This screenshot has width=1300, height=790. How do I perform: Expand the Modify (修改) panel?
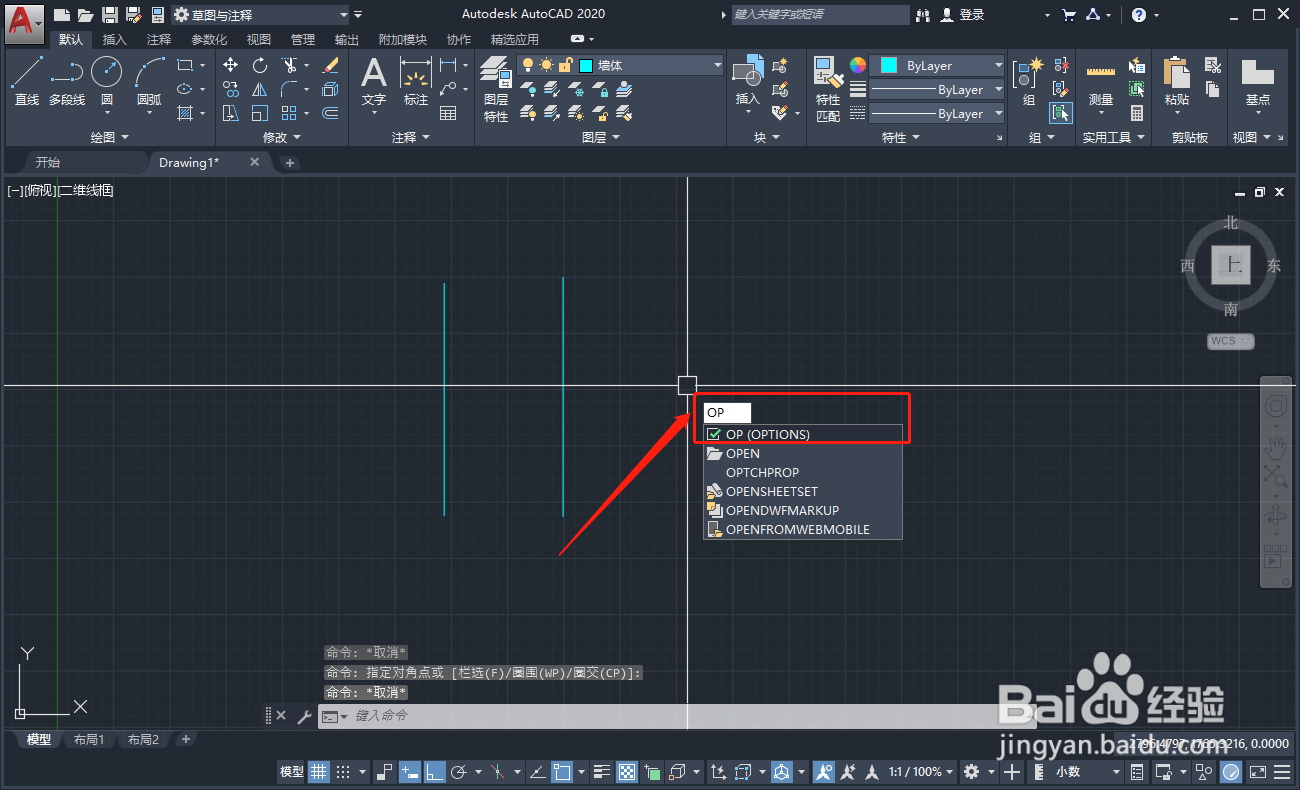(281, 137)
